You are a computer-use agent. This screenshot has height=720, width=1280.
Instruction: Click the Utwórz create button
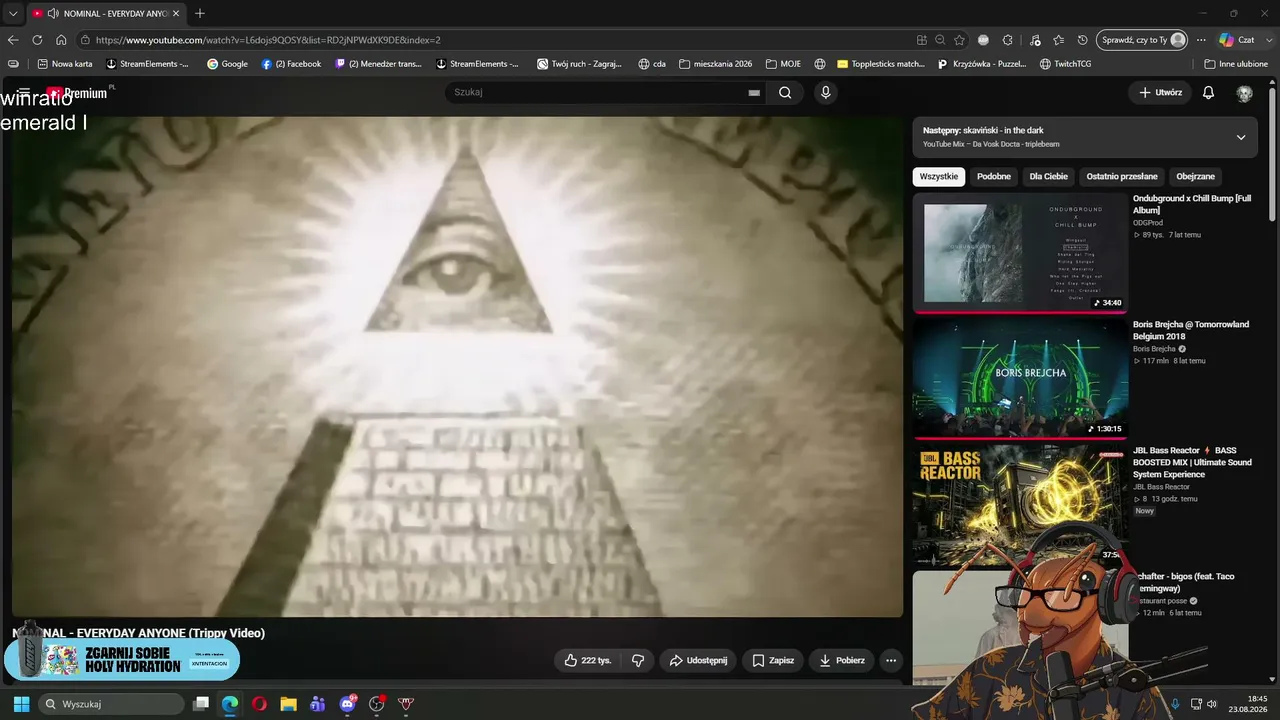[1160, 93]
